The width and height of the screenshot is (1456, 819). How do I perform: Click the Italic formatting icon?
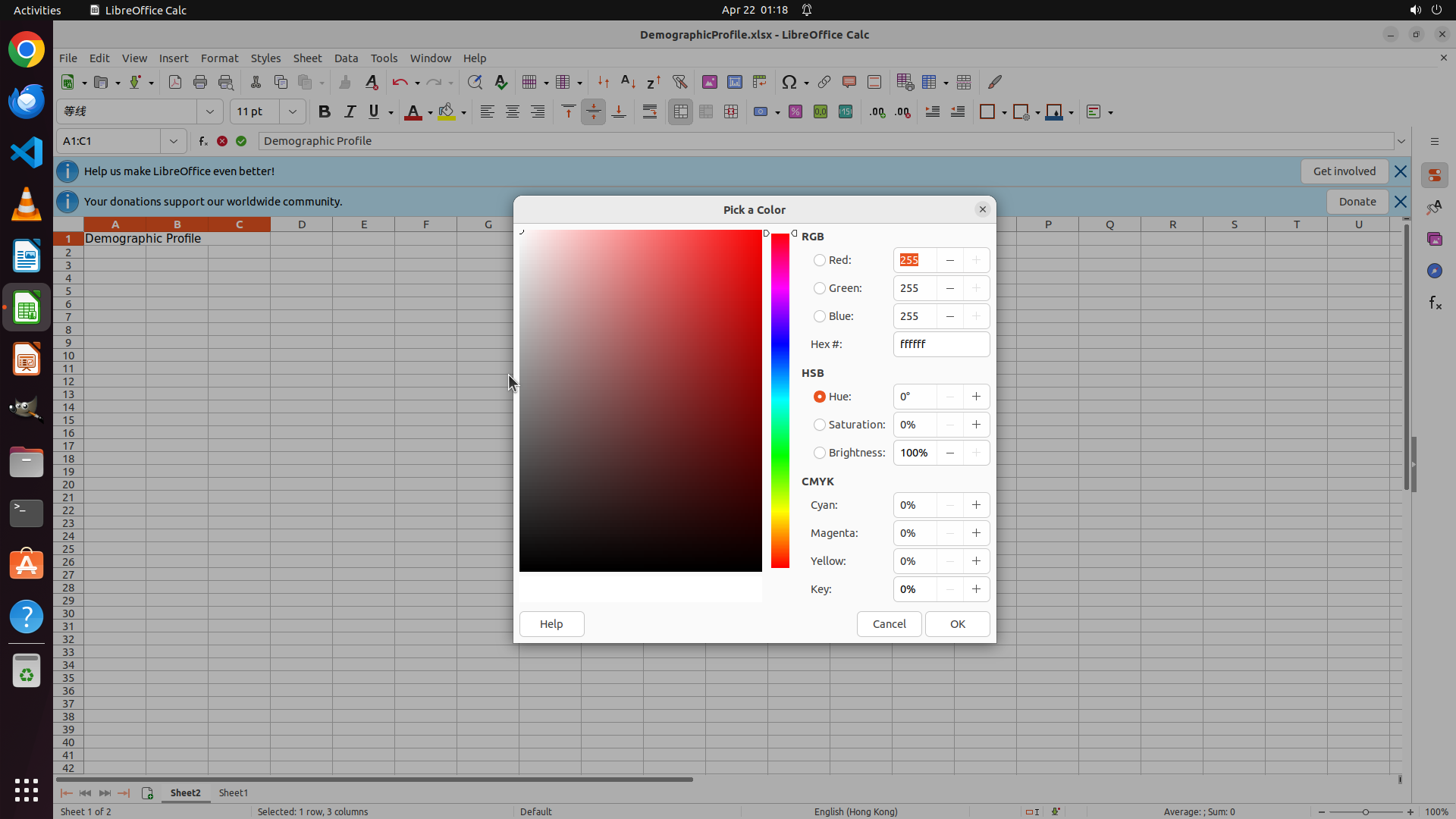(x=350, y=112)
